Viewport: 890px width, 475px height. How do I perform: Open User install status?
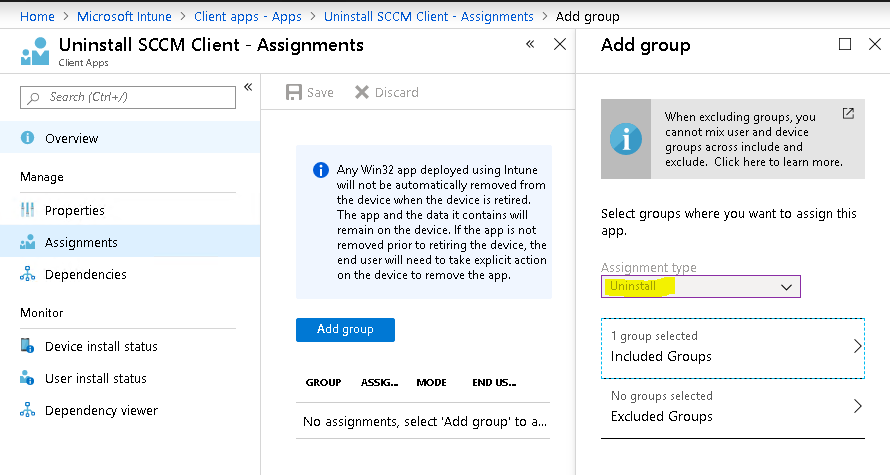(x=130, y=378)
